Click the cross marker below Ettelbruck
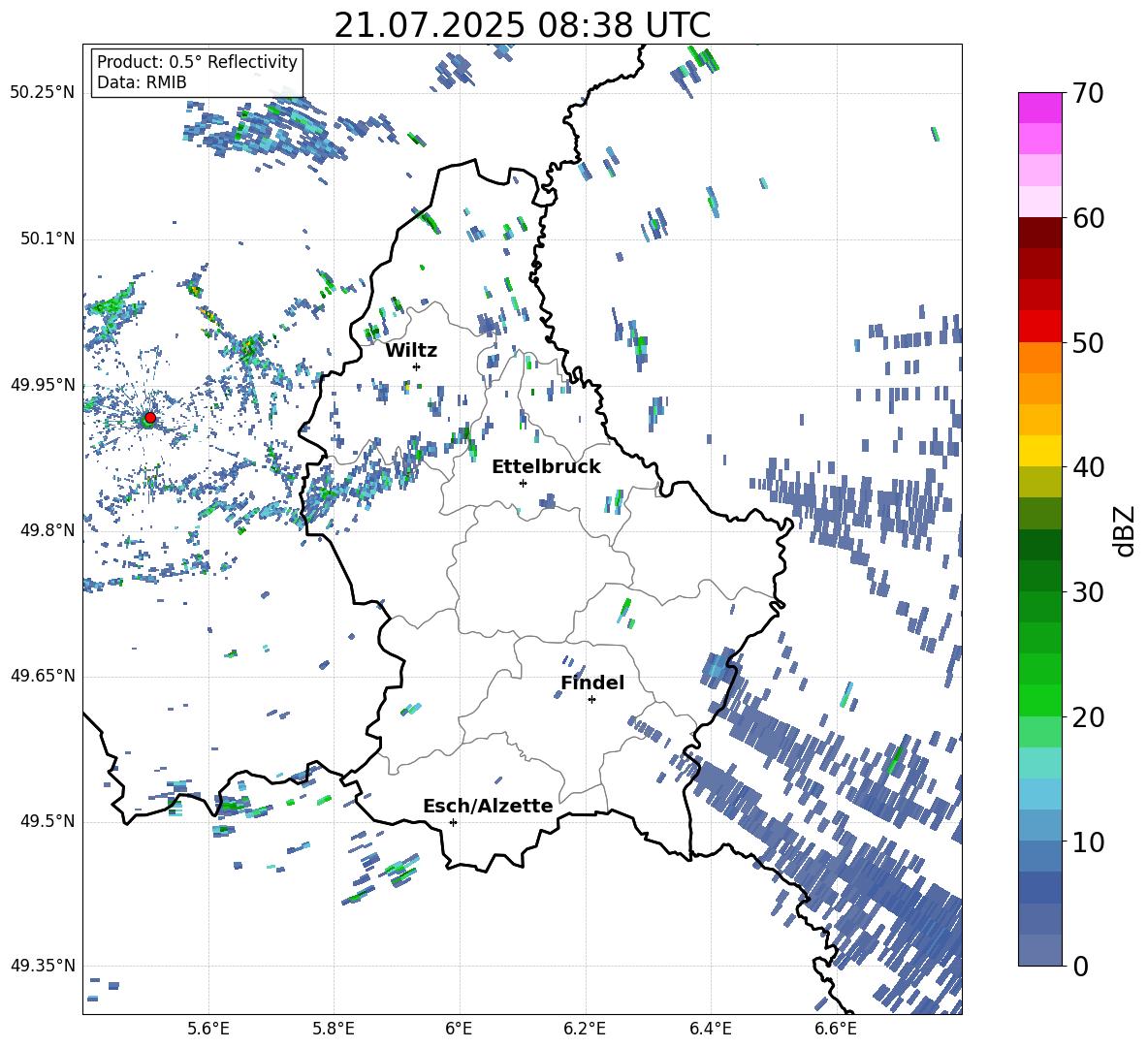The height and width of the screenshot is (1048, 1148). pyautogui.click(x=523, y=483)
